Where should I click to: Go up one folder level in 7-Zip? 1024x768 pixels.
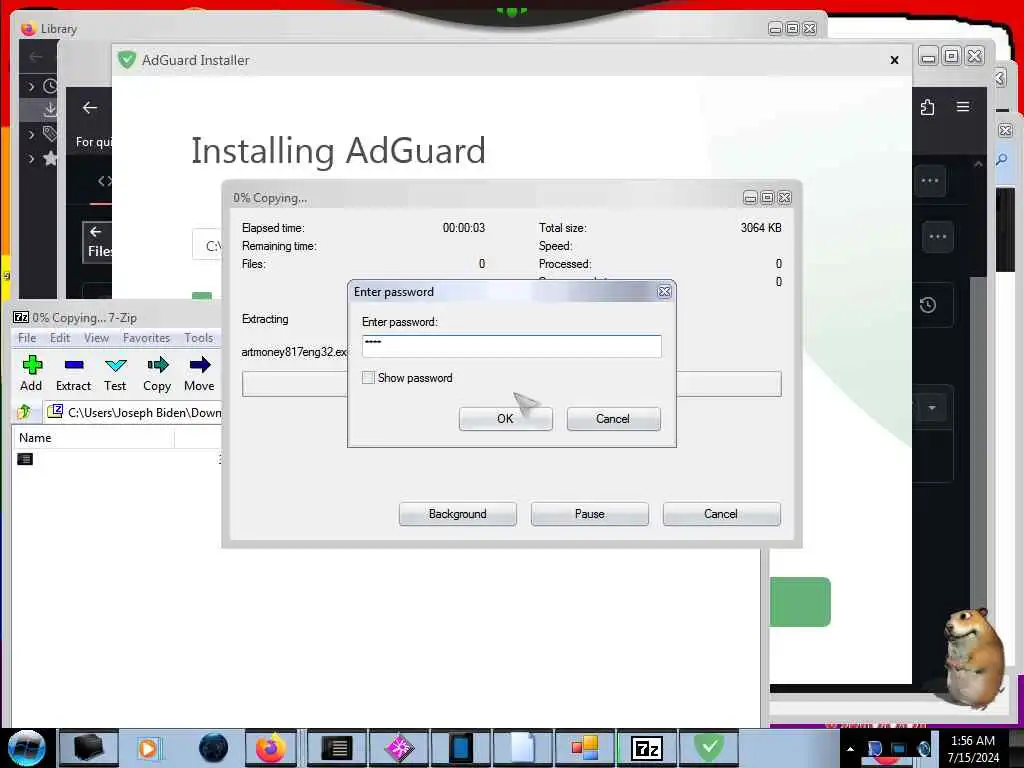[x=25, y=412]
